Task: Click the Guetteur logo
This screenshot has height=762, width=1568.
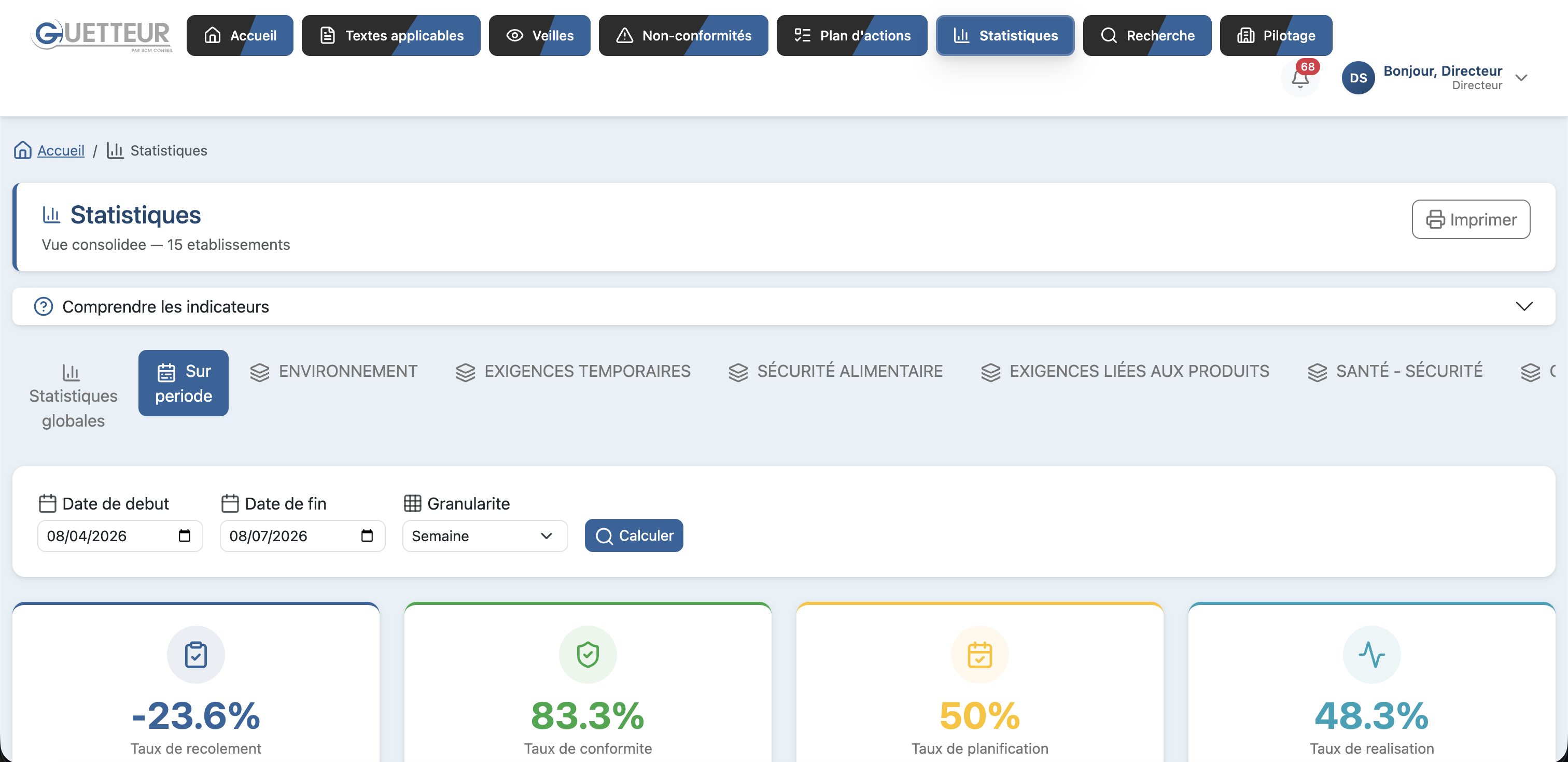Action: click(x=102, y=35)
